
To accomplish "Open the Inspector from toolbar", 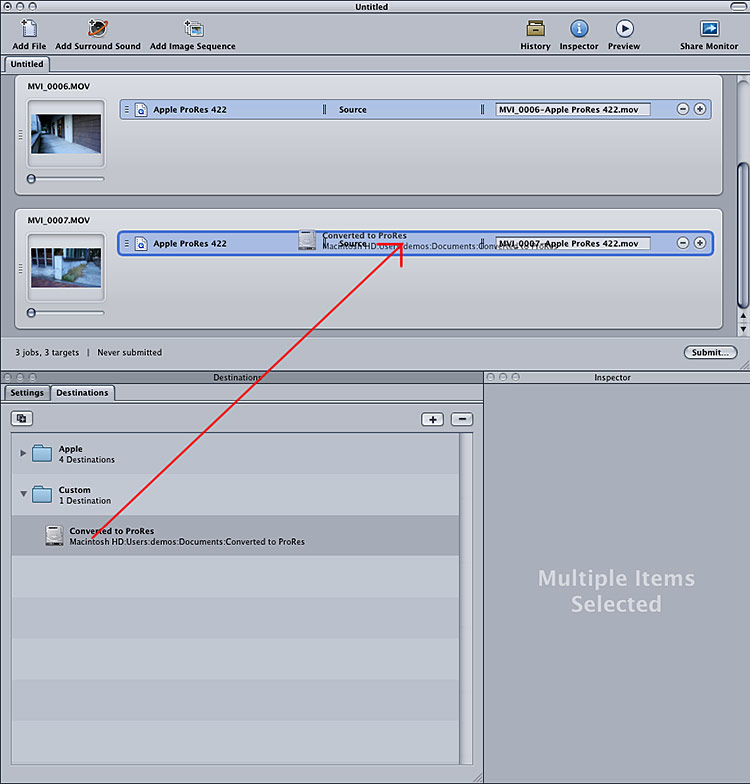I will pos(579,29).
